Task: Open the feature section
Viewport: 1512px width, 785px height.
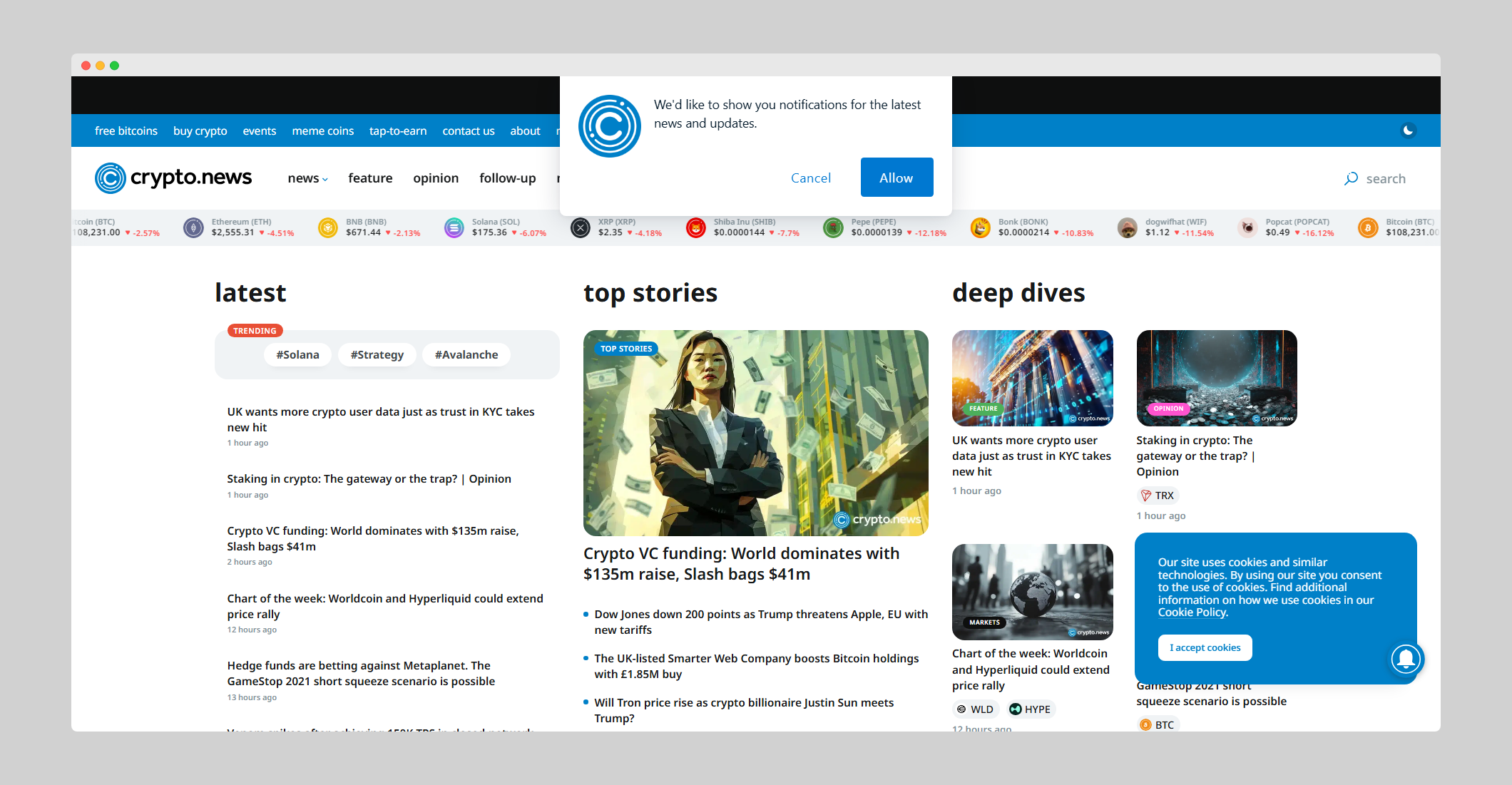Action: 370,178
